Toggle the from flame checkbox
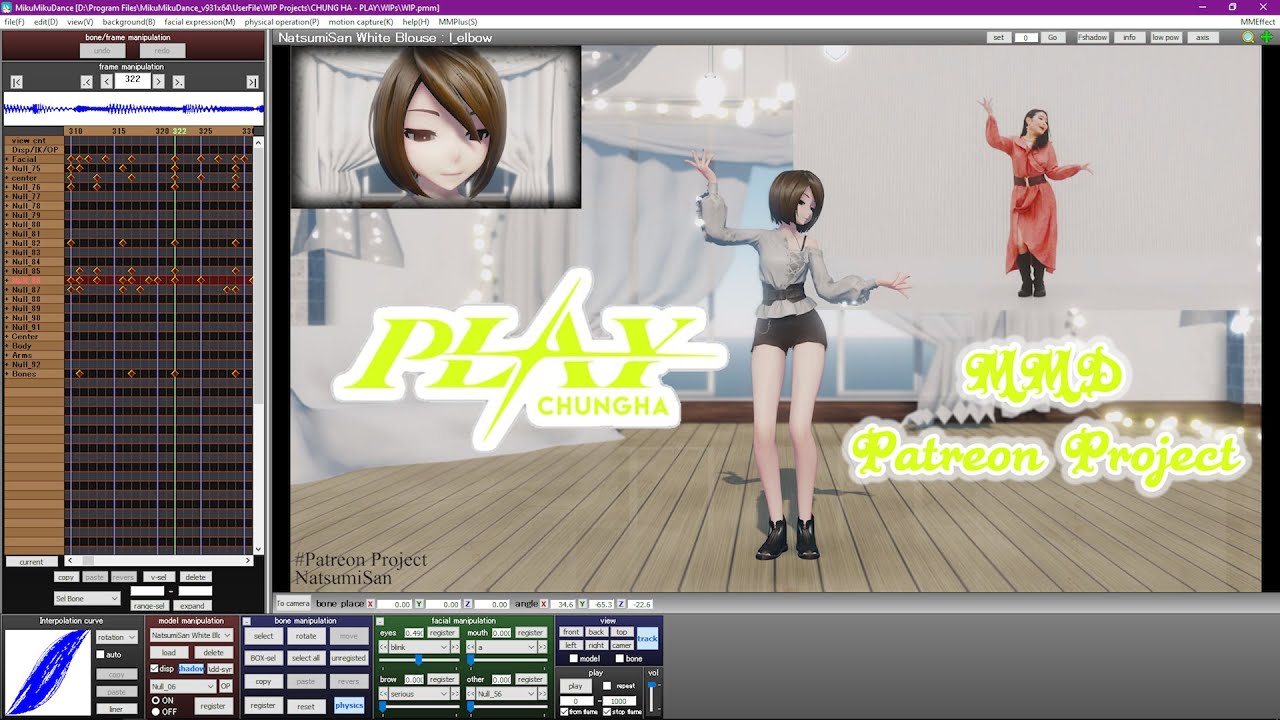Viewport: 1280px width, 720px height. (563, 712)
